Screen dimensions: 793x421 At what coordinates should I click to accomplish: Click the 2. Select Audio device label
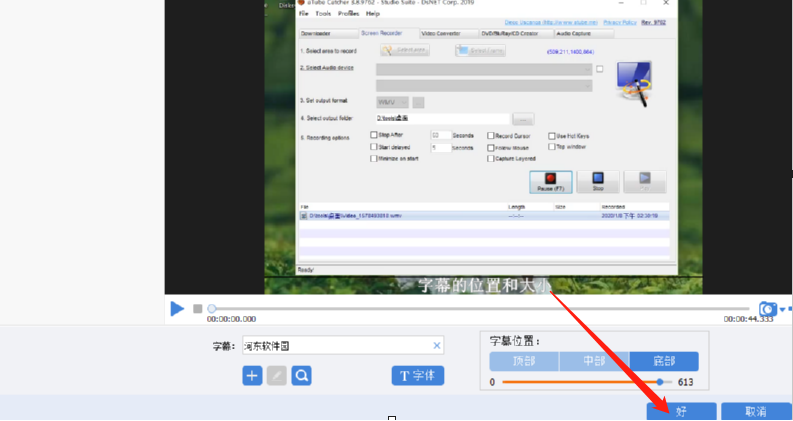click(327, 67)
